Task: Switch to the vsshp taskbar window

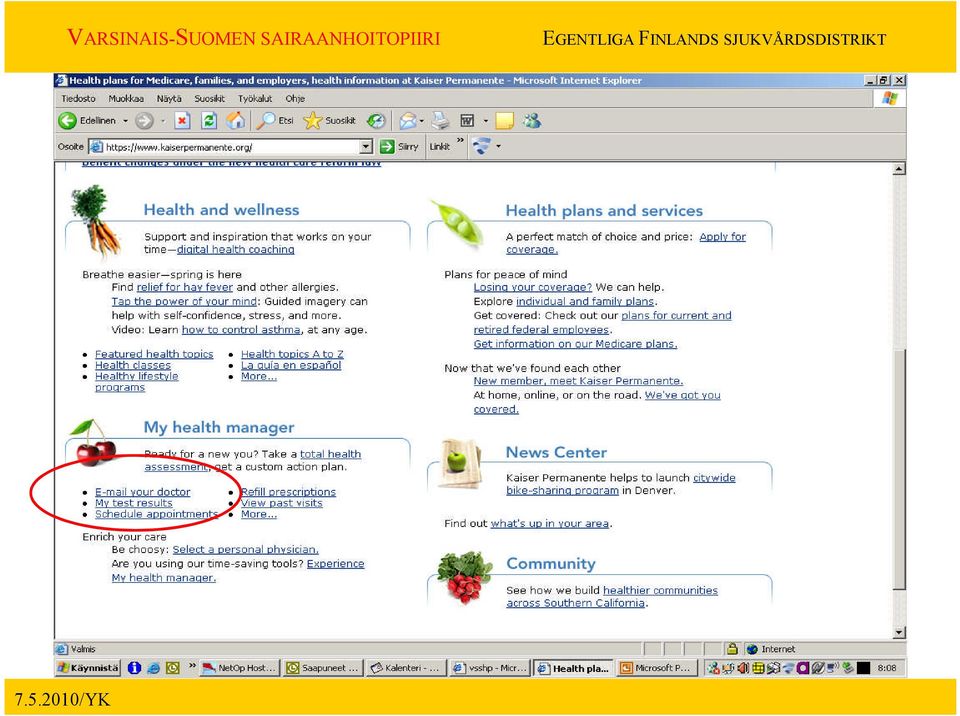Action: (x=489, y=668)
